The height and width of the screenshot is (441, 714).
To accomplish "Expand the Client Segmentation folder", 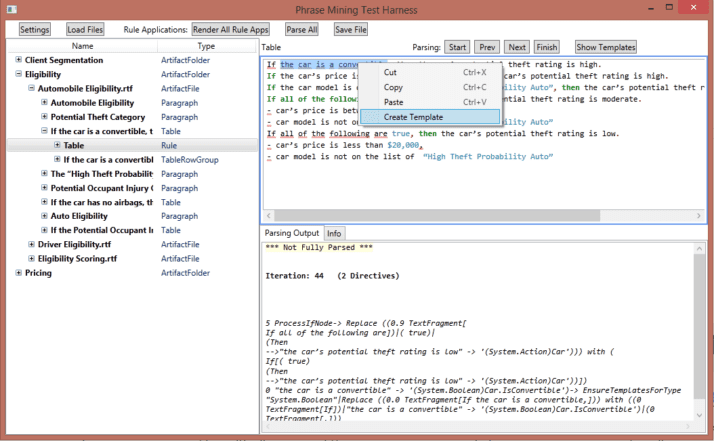I will 18,60.
